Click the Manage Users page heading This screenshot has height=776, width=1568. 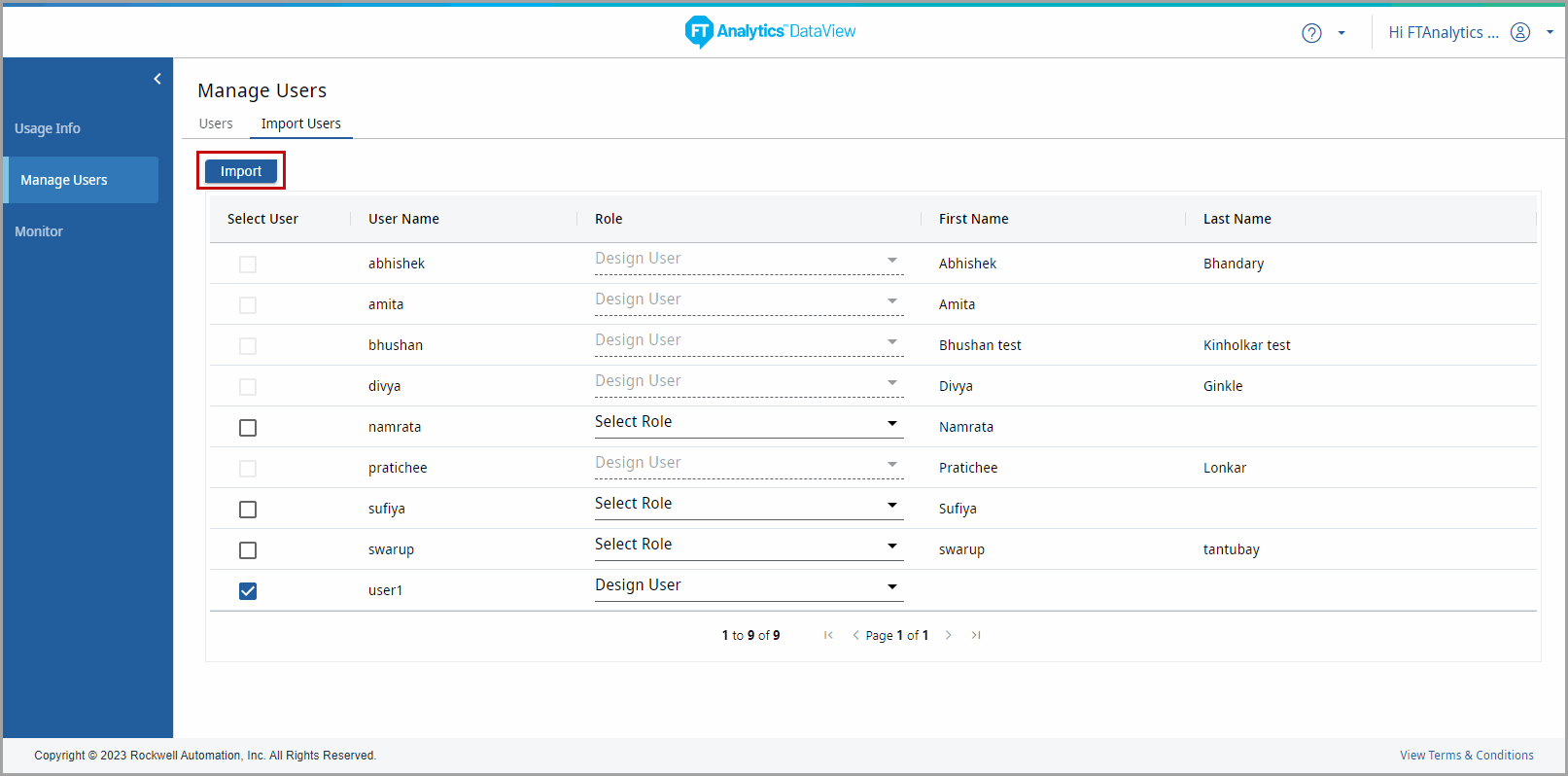262,90
